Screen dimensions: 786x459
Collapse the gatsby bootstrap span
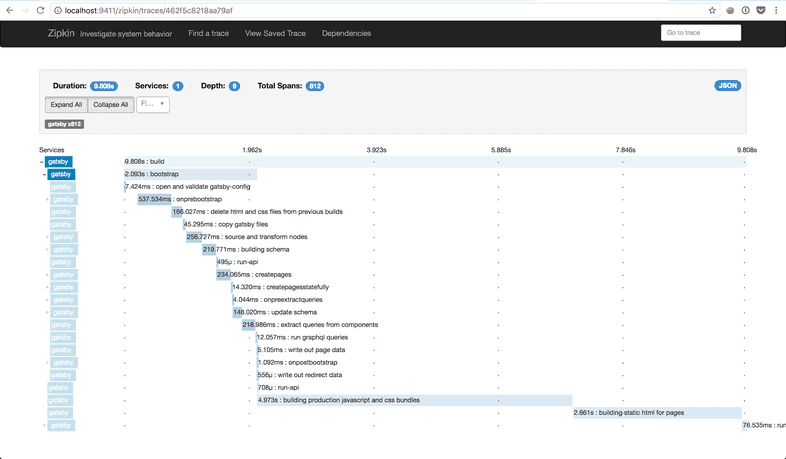point(44,174)
